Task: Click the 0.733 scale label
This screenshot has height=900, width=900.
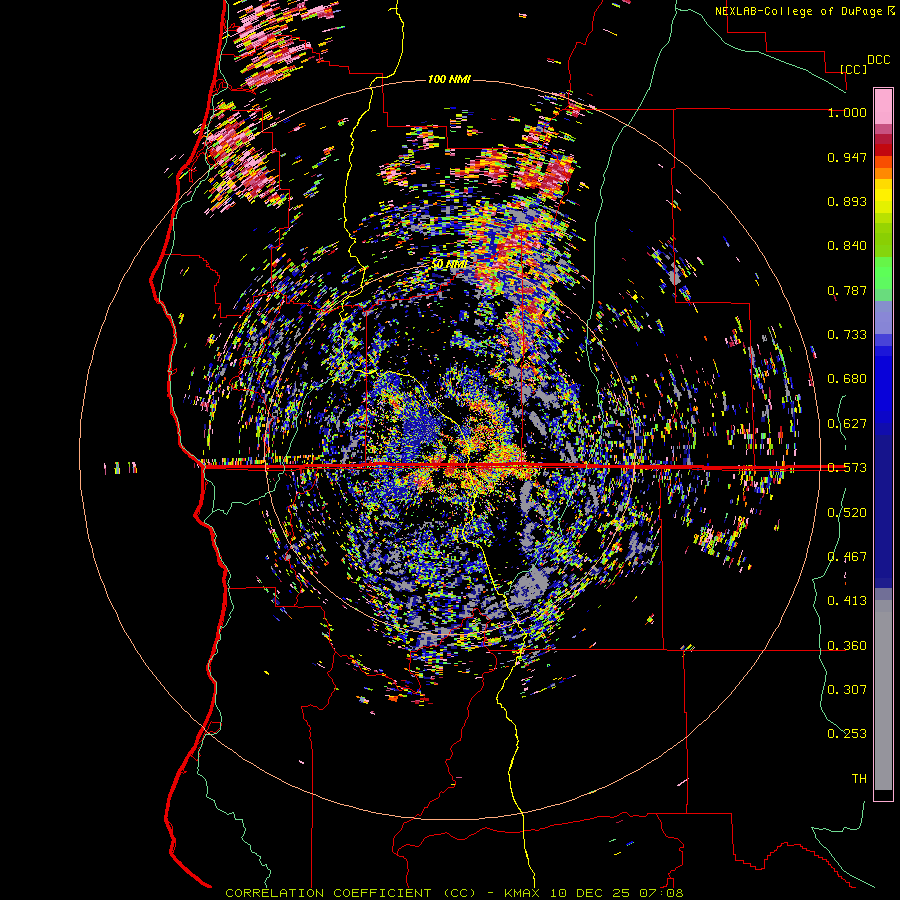Action: pos(847,335)
